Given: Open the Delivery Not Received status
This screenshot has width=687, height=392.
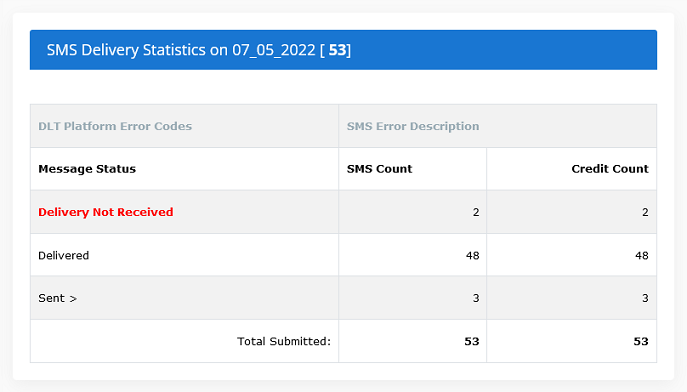Looking at the screenshot, I should coord(106,212).
